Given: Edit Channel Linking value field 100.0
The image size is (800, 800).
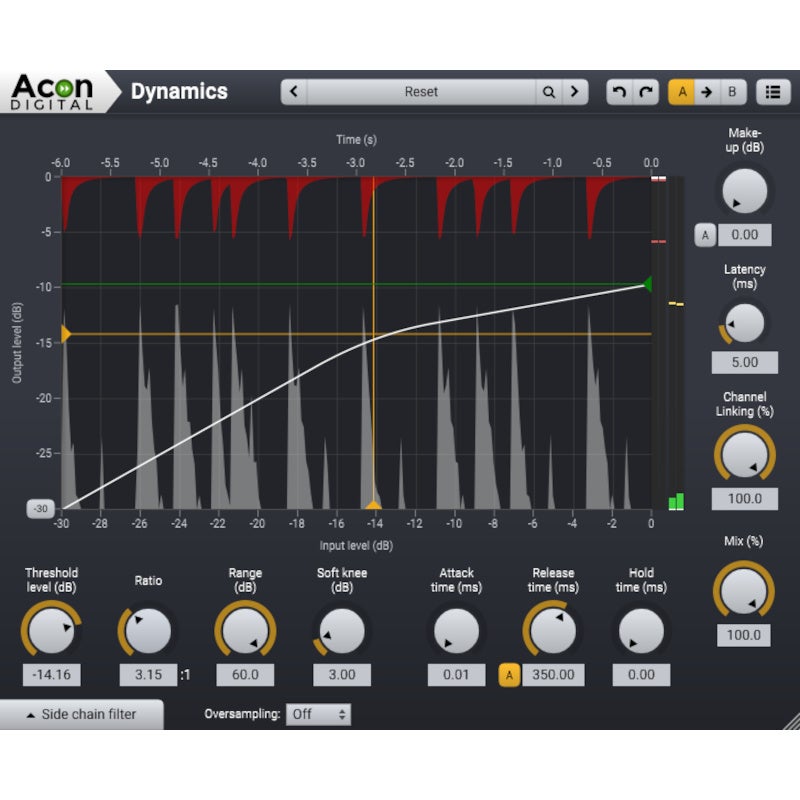Looking at the screenshot, I should 744,498.
